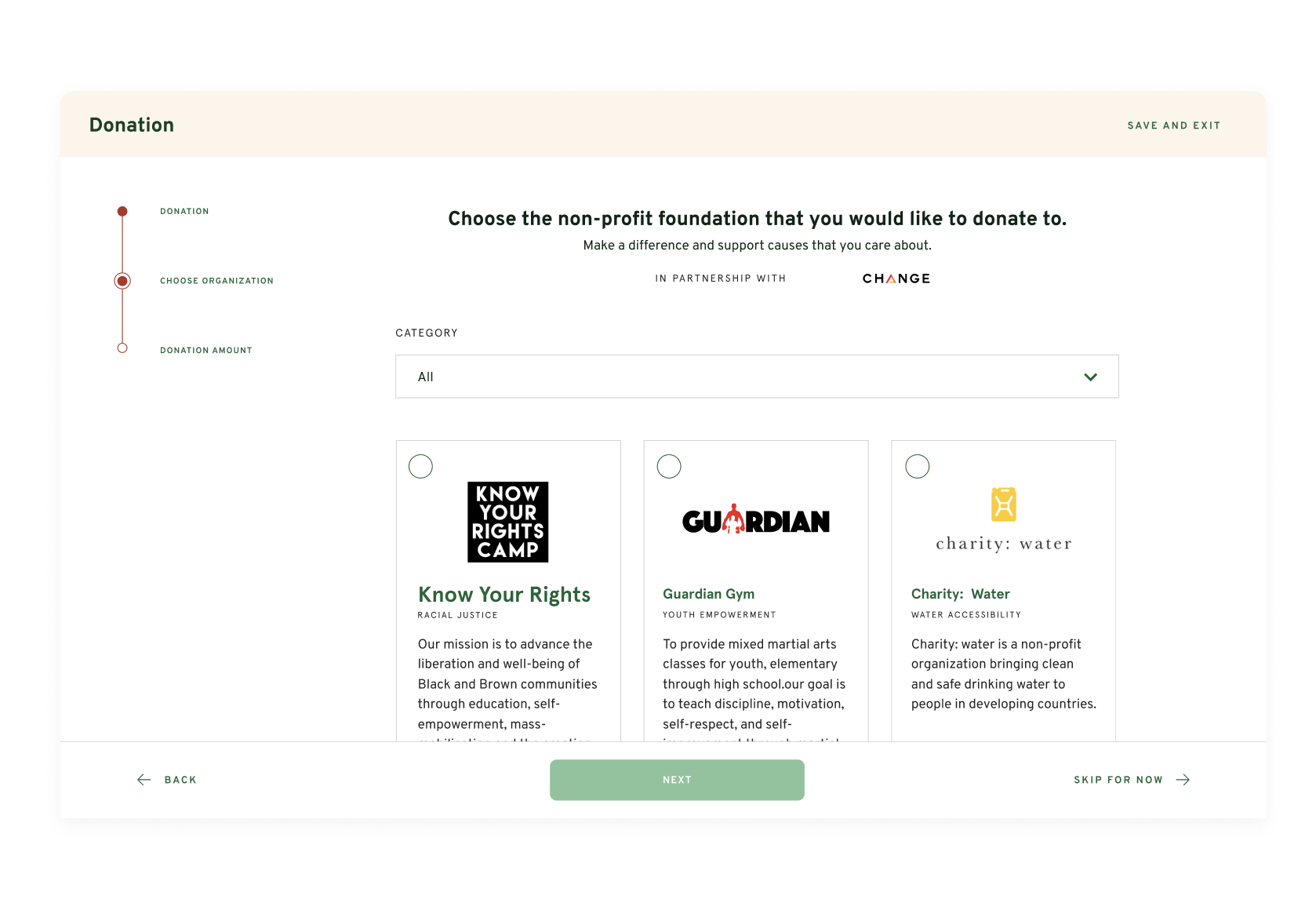Click the yellow charity: water jerrycan icon
The image size is (1316, 910).
click(1003, 504)
